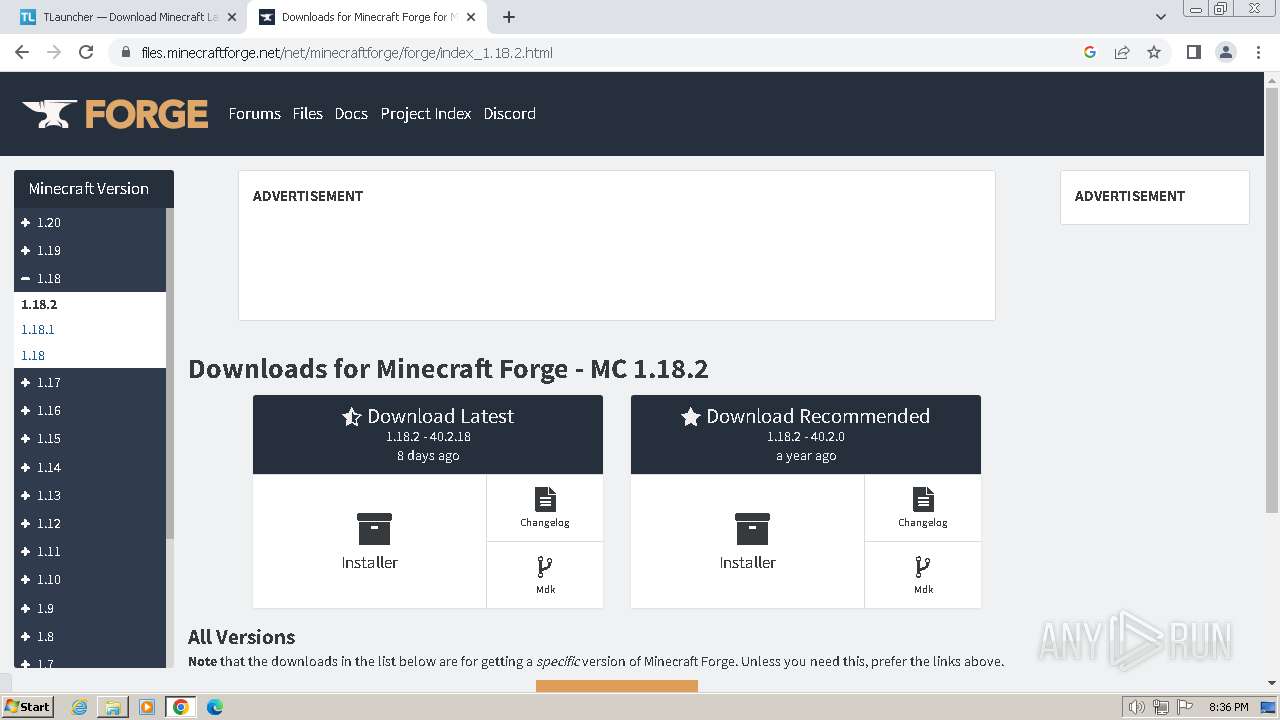The image size is (1280, 720).
Task: Select version 1.18.1 link
Action: pos(38,330)
